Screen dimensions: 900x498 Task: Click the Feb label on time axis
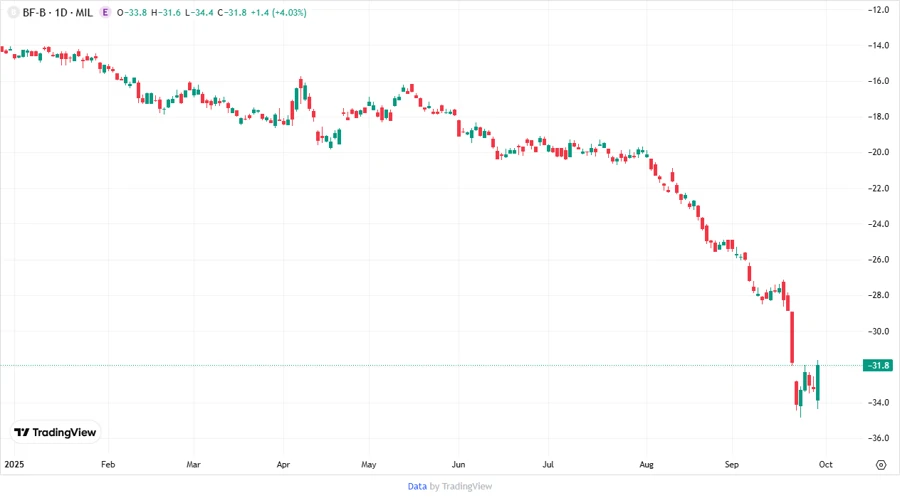coord(108,464)
